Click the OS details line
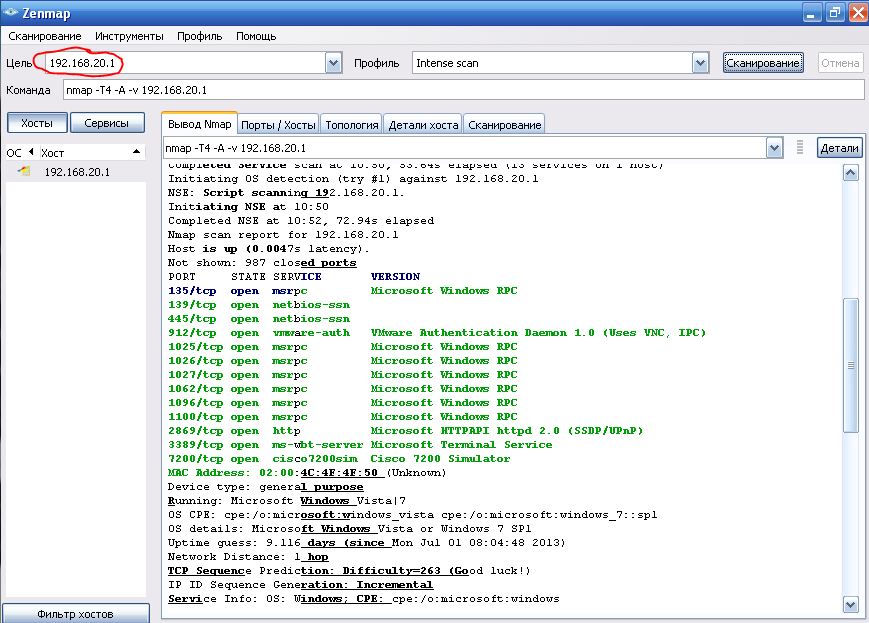The height and width of the screenshot is (623, 869). click(349, 528)
